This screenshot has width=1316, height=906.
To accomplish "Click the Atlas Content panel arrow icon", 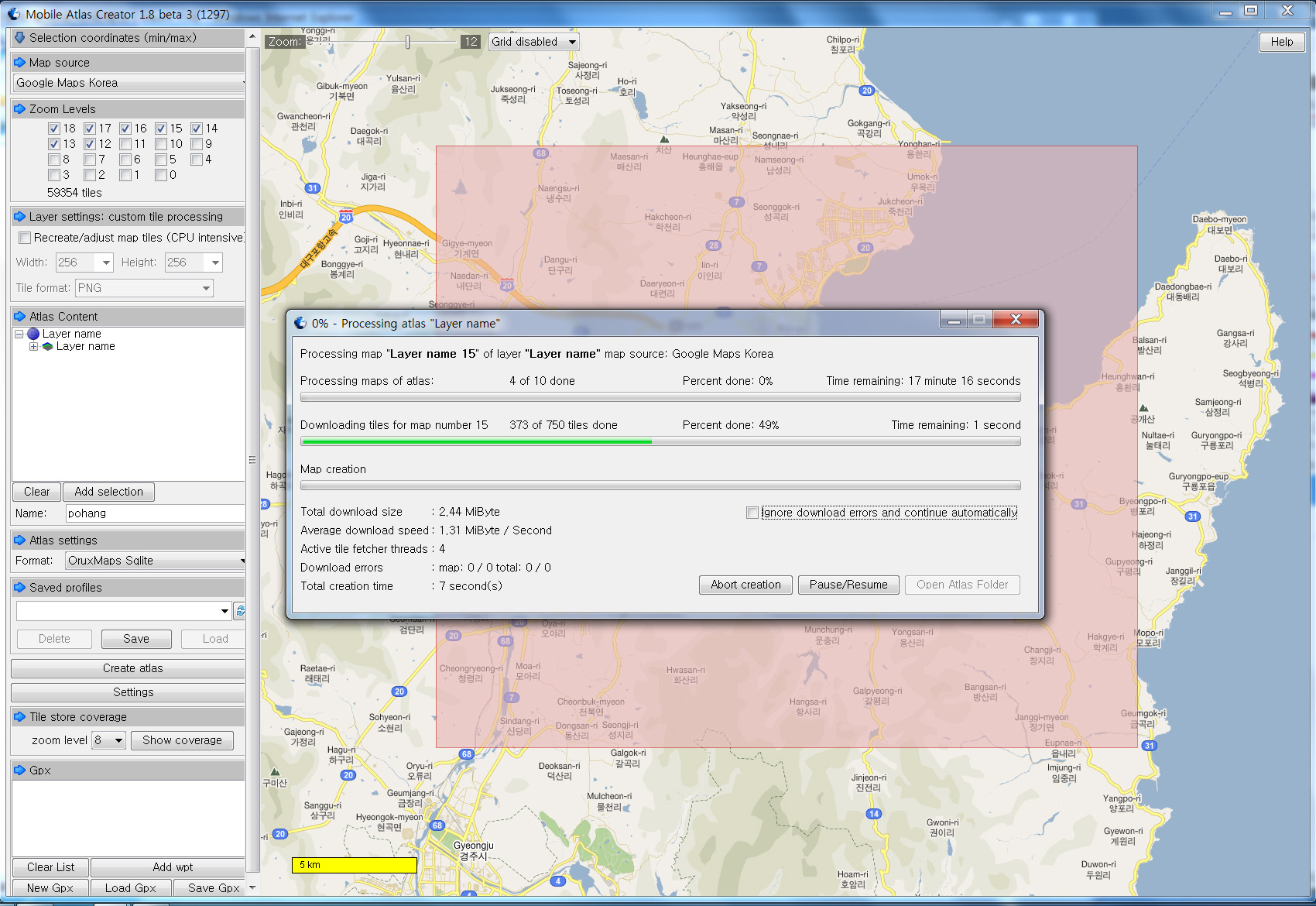I will pos(20,316).
